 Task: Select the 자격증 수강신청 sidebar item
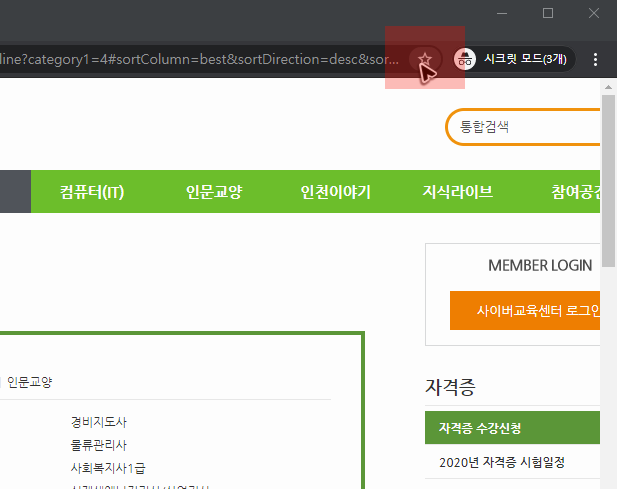tap(512, 428)
